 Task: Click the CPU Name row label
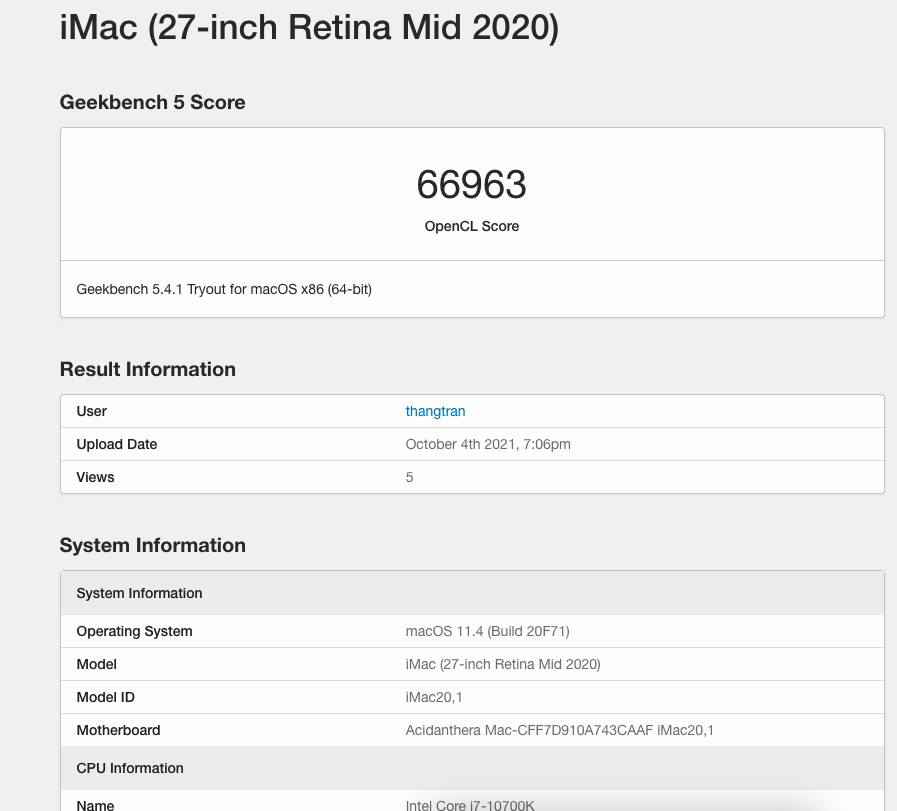click(96, 805)
